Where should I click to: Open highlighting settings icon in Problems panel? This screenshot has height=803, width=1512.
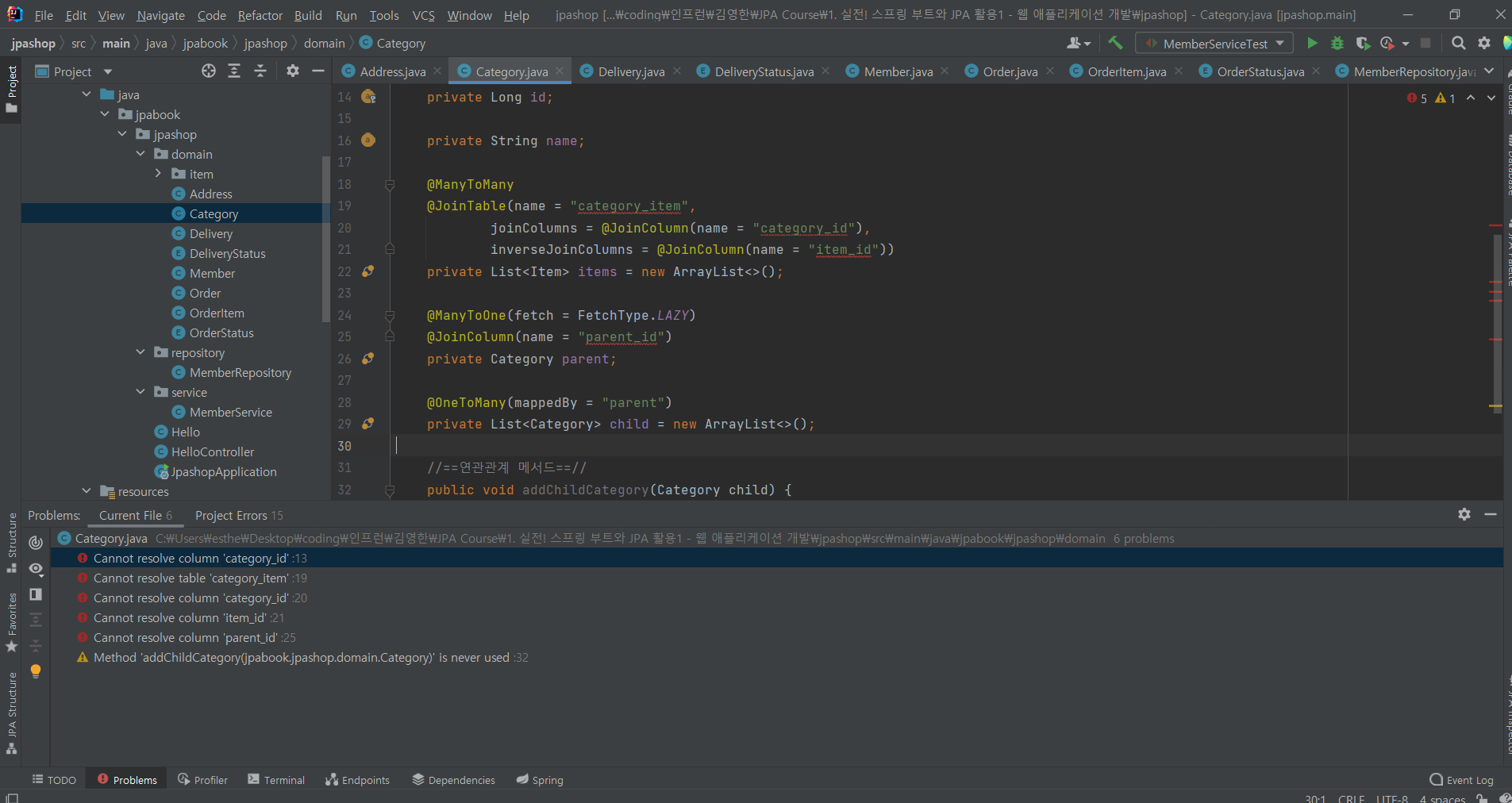click(36, 543)
